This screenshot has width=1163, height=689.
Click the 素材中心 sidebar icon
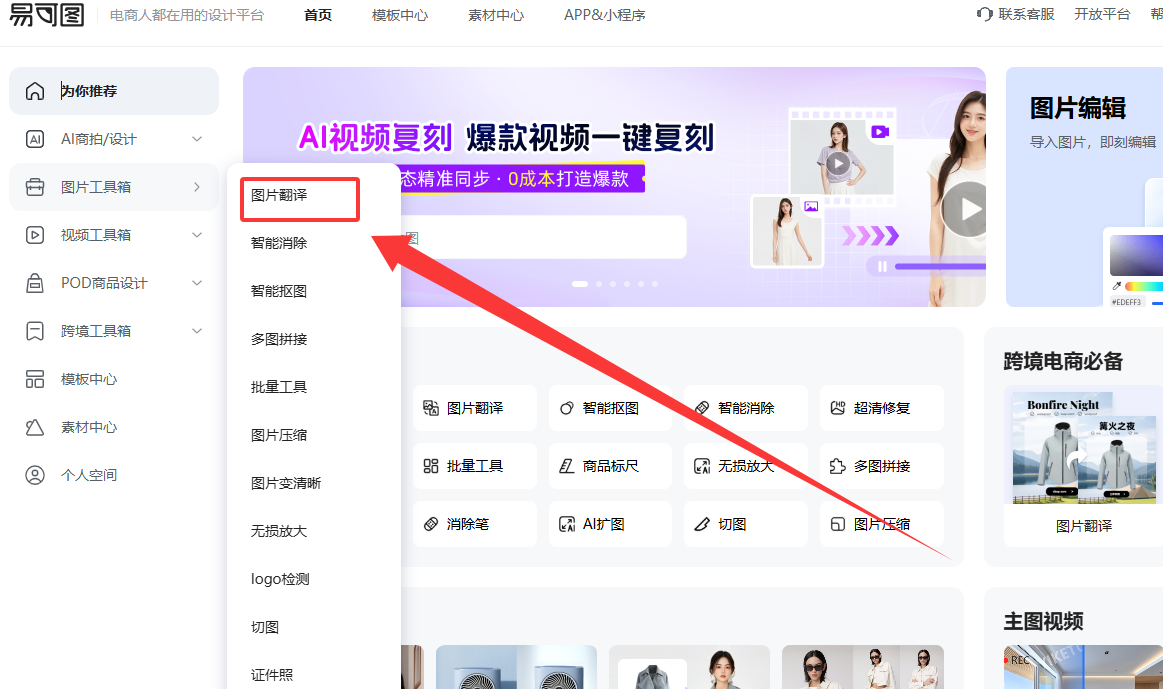(35, 427)
